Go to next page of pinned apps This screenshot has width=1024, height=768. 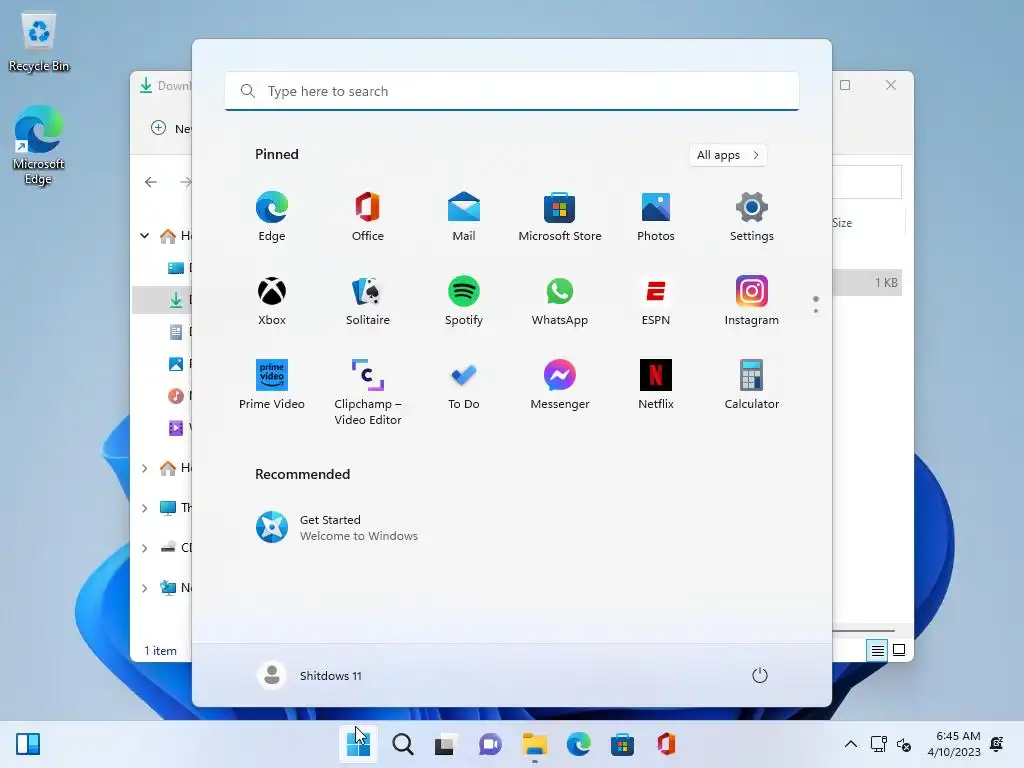pyautogui.click(x=816, y=311)
